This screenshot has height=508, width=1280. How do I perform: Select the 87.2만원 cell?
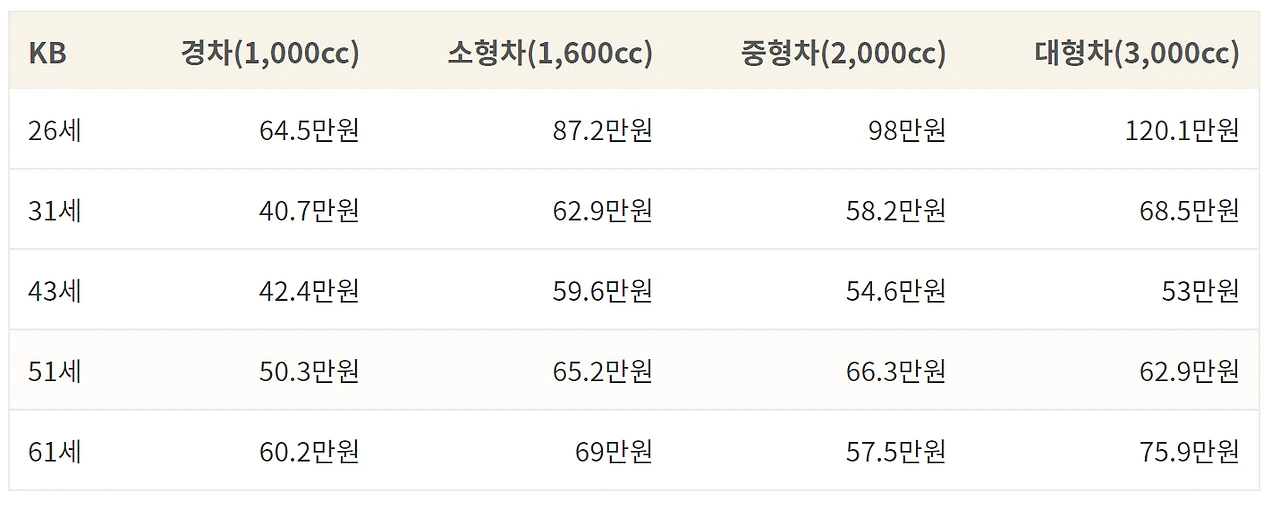click(x=603, y=130)
